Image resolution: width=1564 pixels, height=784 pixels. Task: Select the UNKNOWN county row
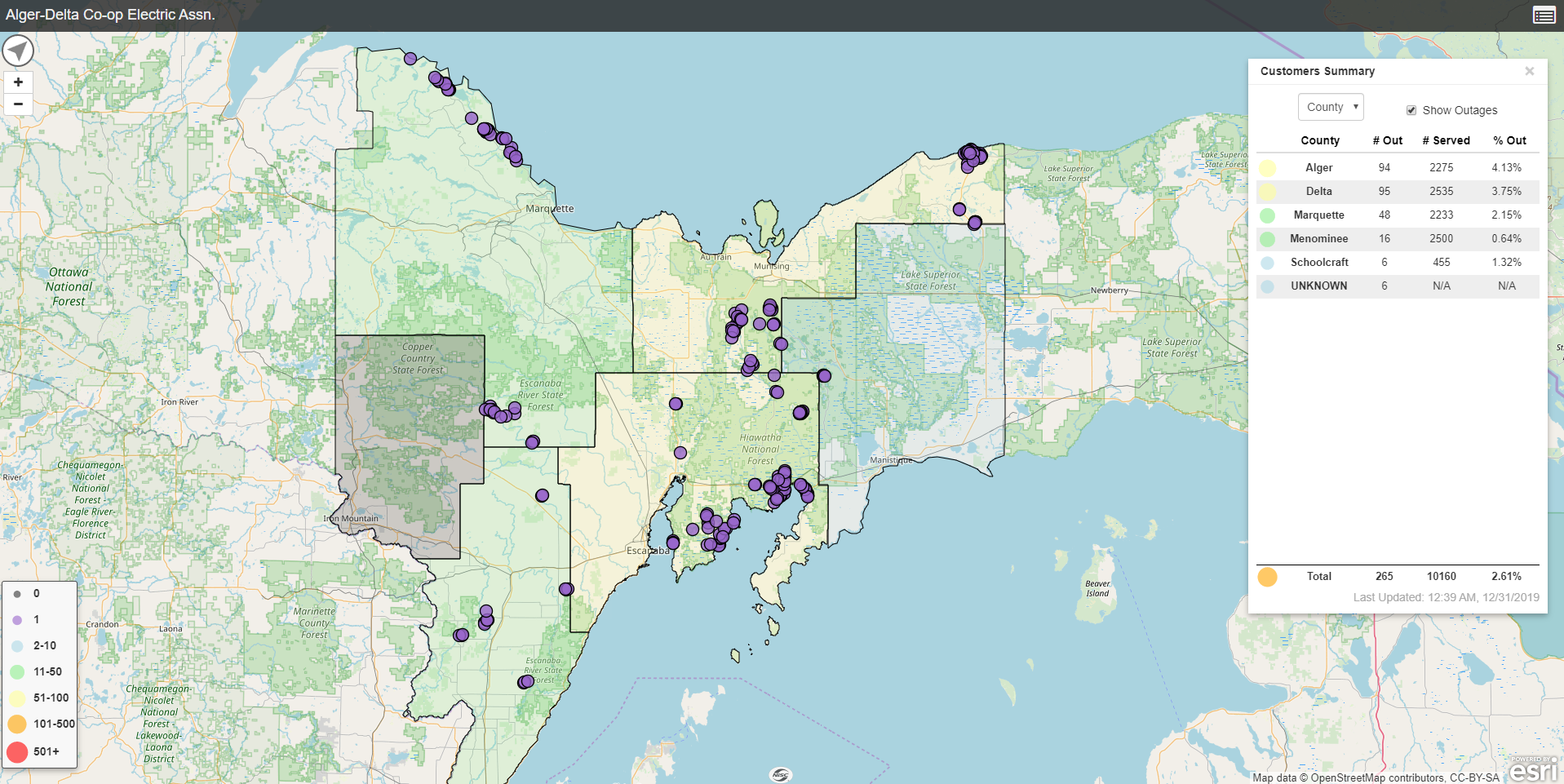[x=1398, y=286]
